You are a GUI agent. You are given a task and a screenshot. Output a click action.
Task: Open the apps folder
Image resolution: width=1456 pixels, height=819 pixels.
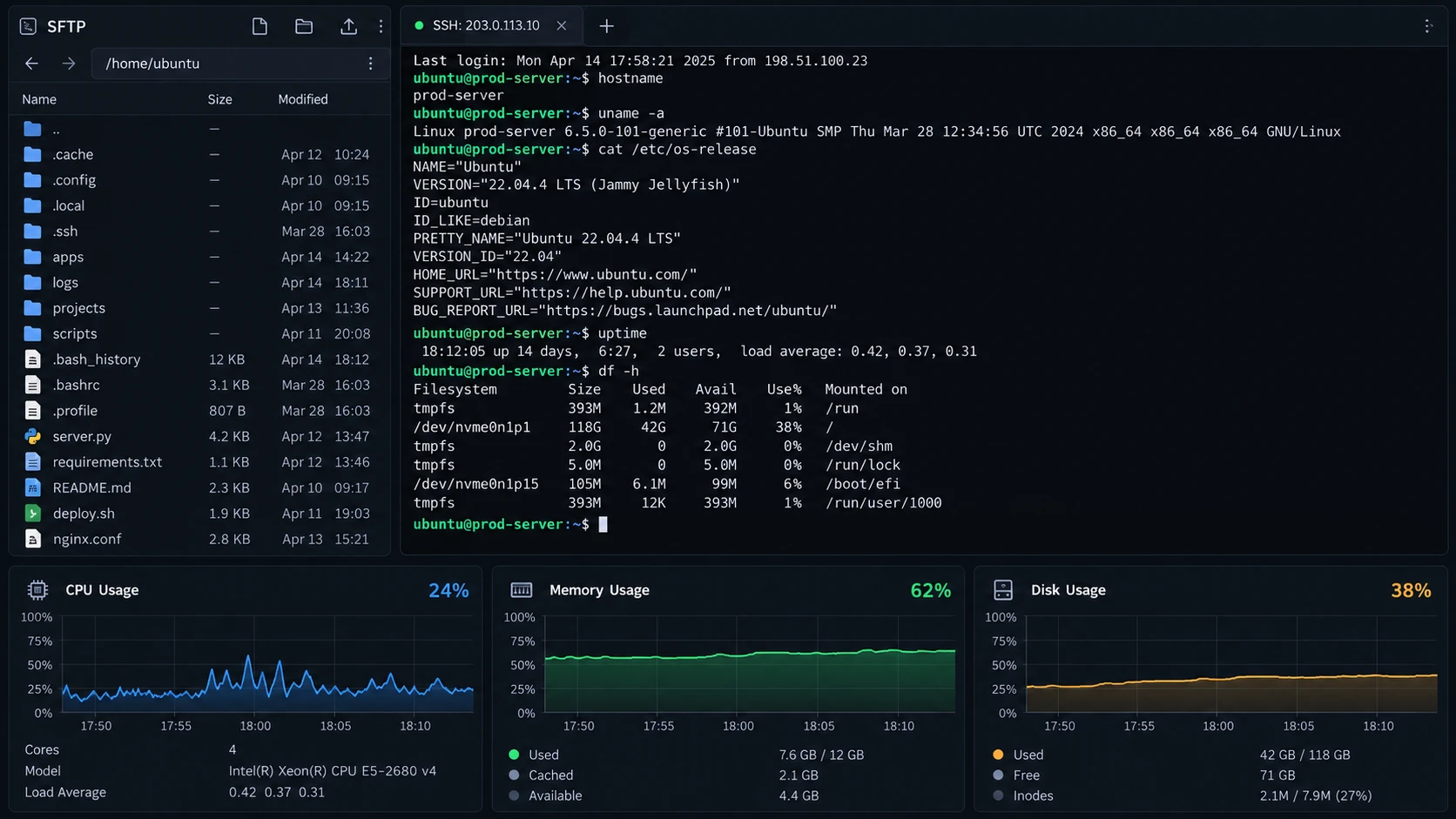tap(199, 257)
